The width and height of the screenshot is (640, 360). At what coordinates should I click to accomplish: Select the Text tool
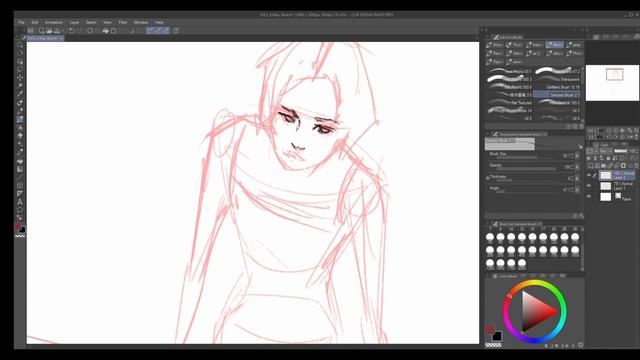20,202
